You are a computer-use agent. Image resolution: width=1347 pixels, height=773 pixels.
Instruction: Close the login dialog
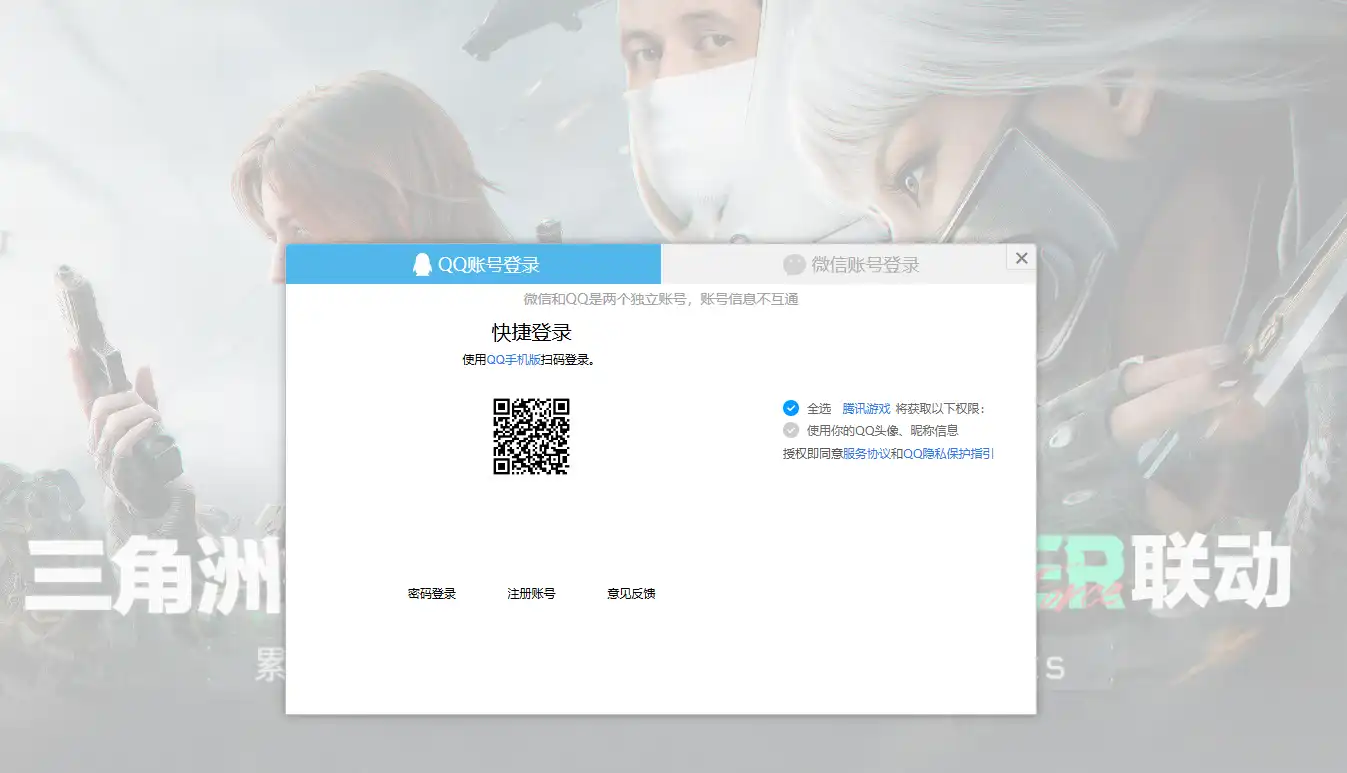pyautogui.click(x=1021, y=258)
